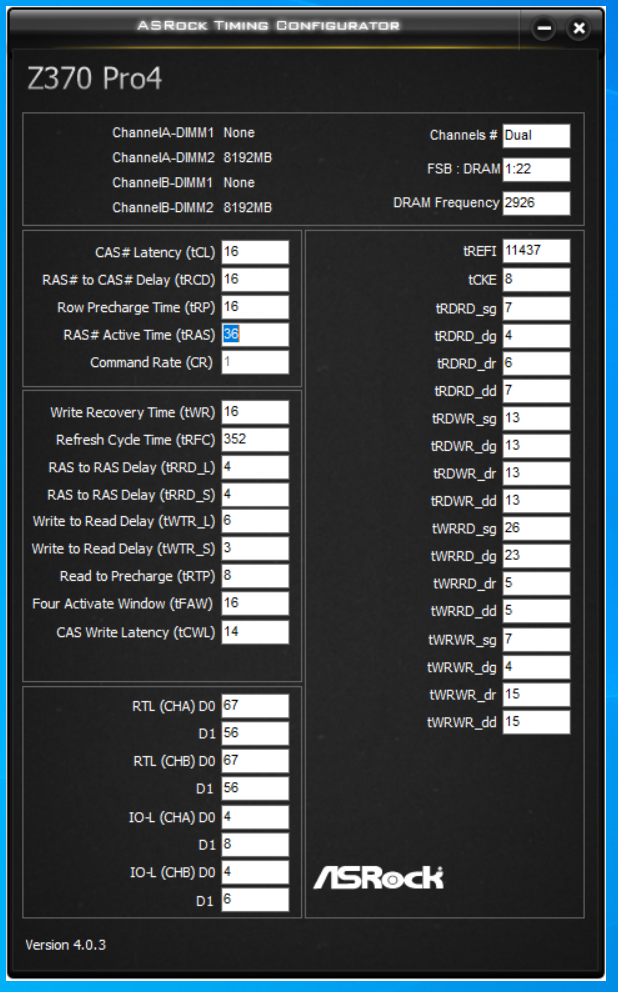Select the tWRRD_dg field showing 23
The width and height of the screenshot is (618, 992).
(x=536, y=556)
